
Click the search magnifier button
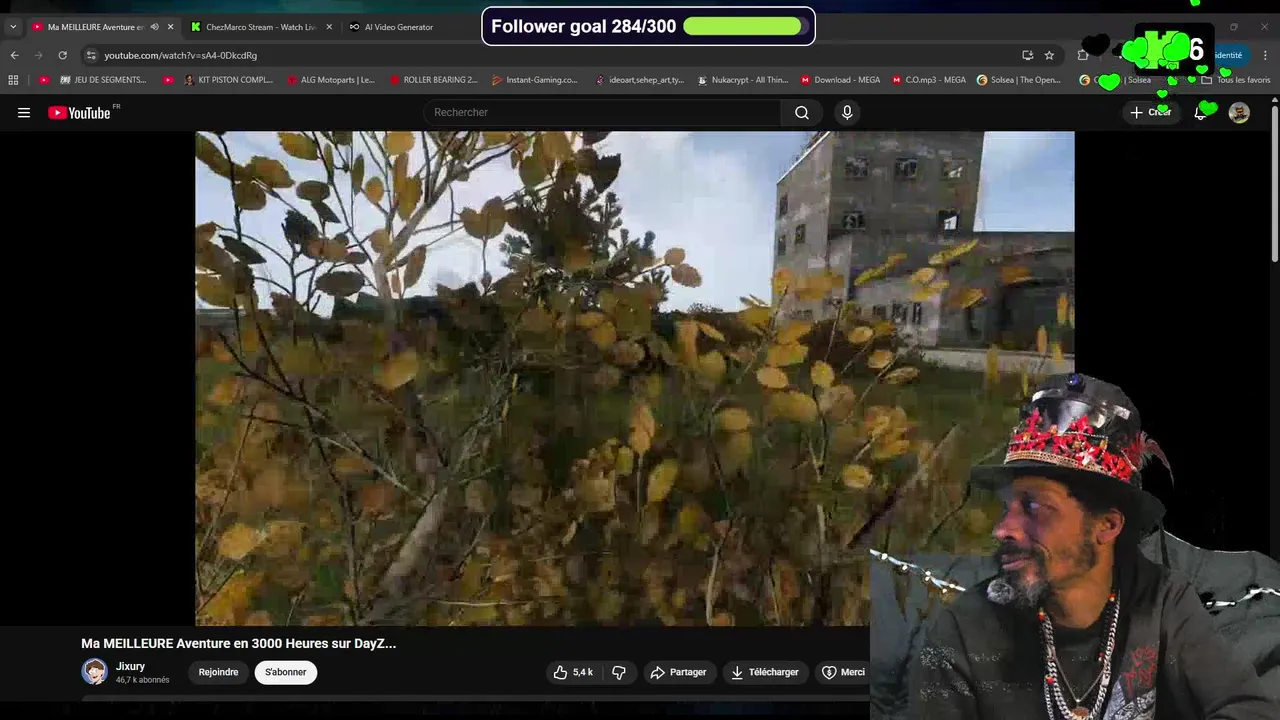pos(802,113)
